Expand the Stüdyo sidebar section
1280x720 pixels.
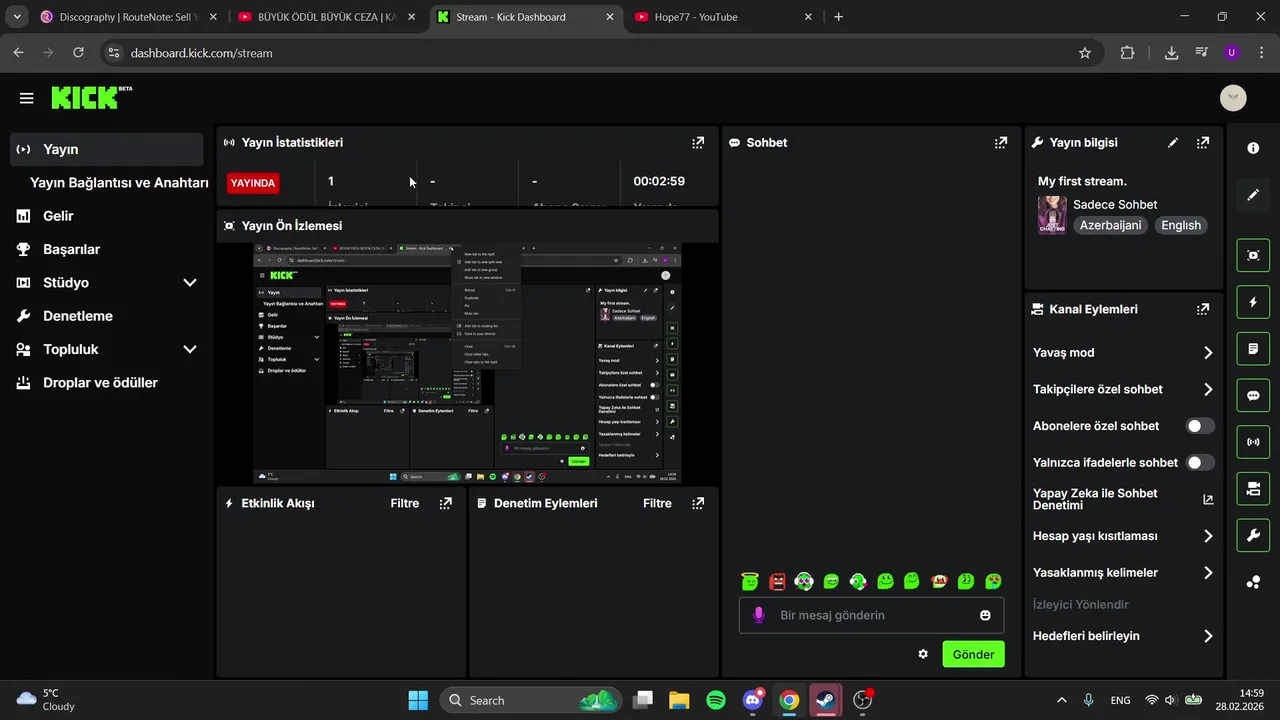(x=190, y=283)
